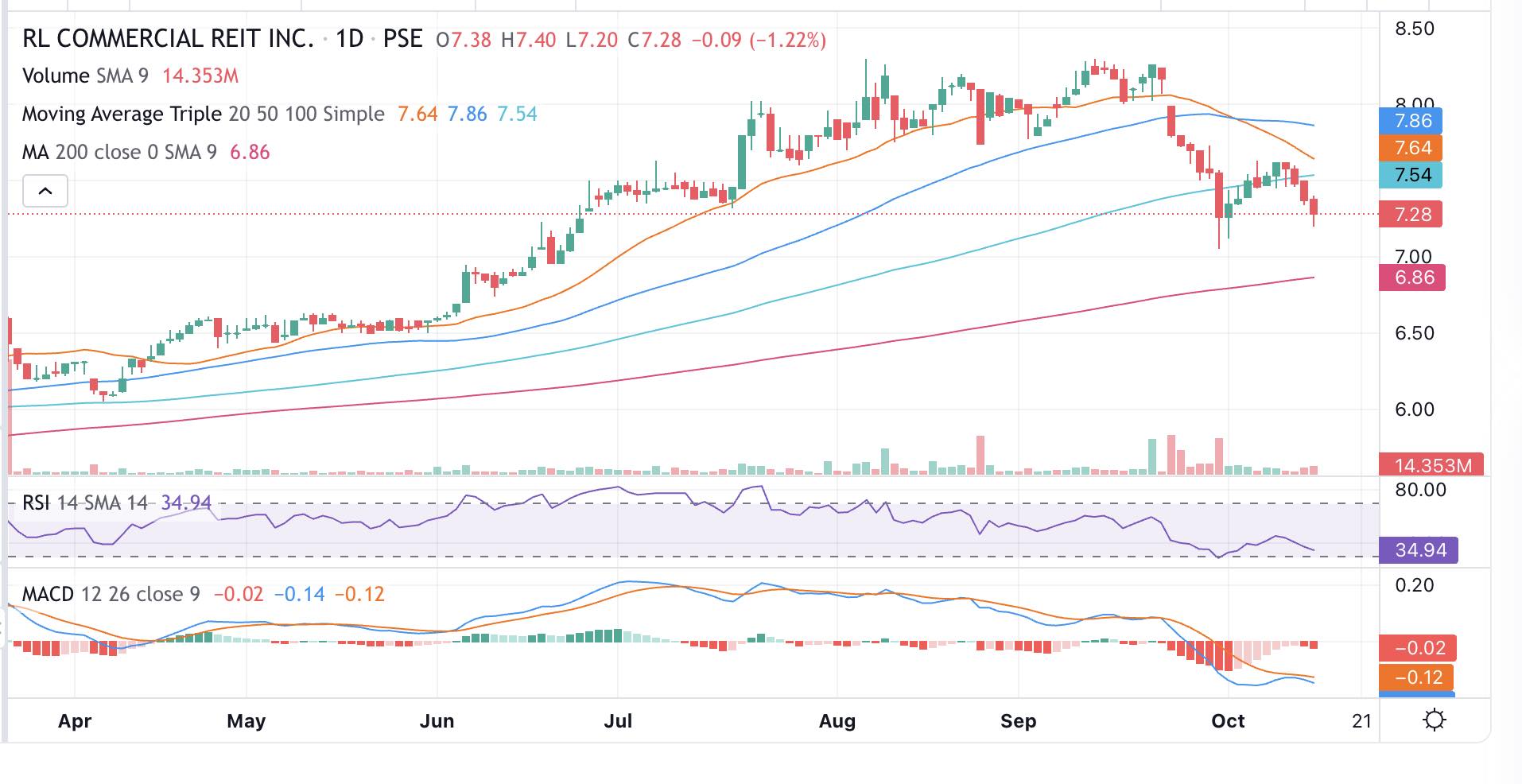Image resolution: width=1522 pixels, height=784 pixels.
Task: Click the 1D interval label
Action: coord(349,38)
